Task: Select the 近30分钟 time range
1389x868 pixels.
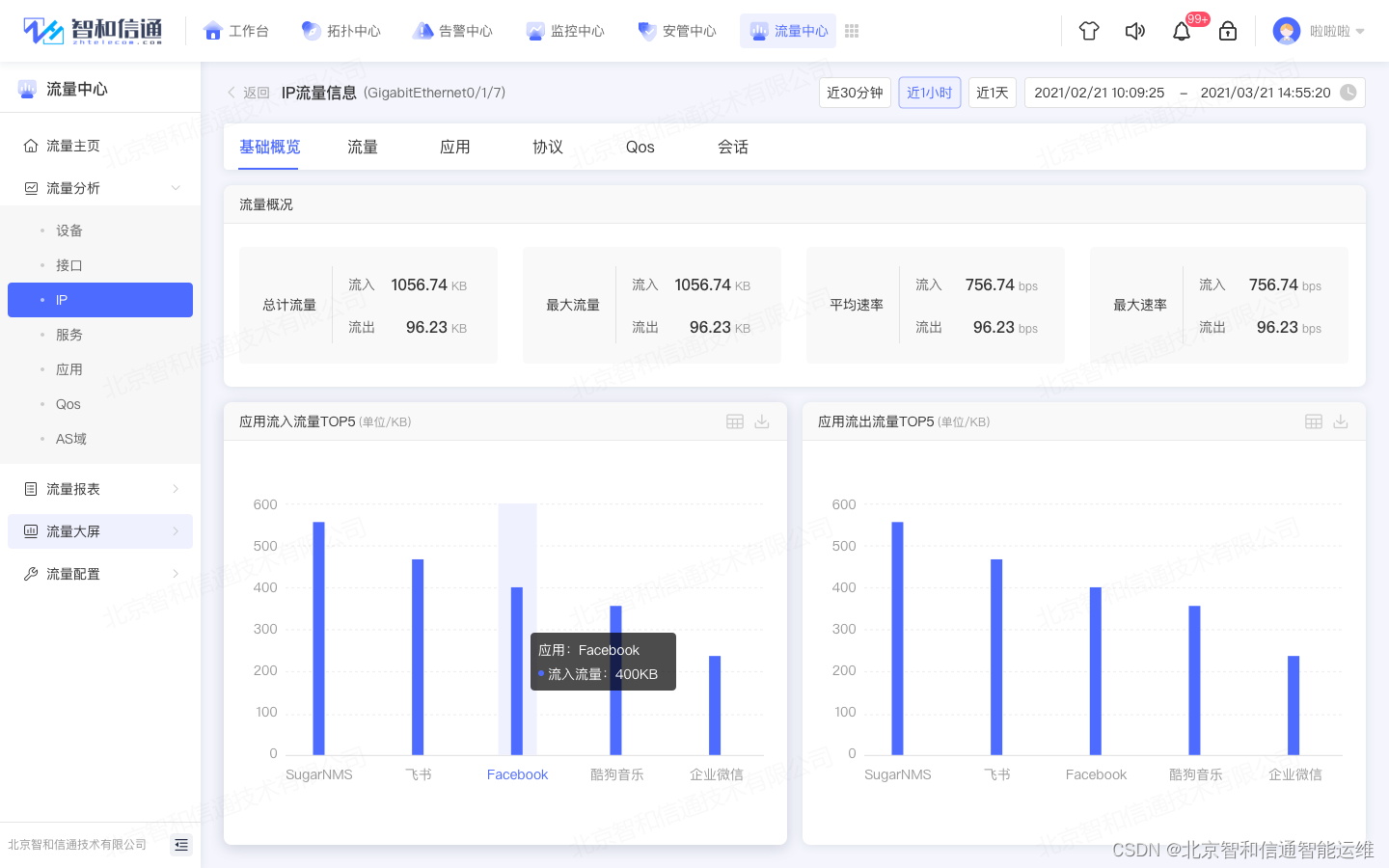Action: tap(855, 93)
